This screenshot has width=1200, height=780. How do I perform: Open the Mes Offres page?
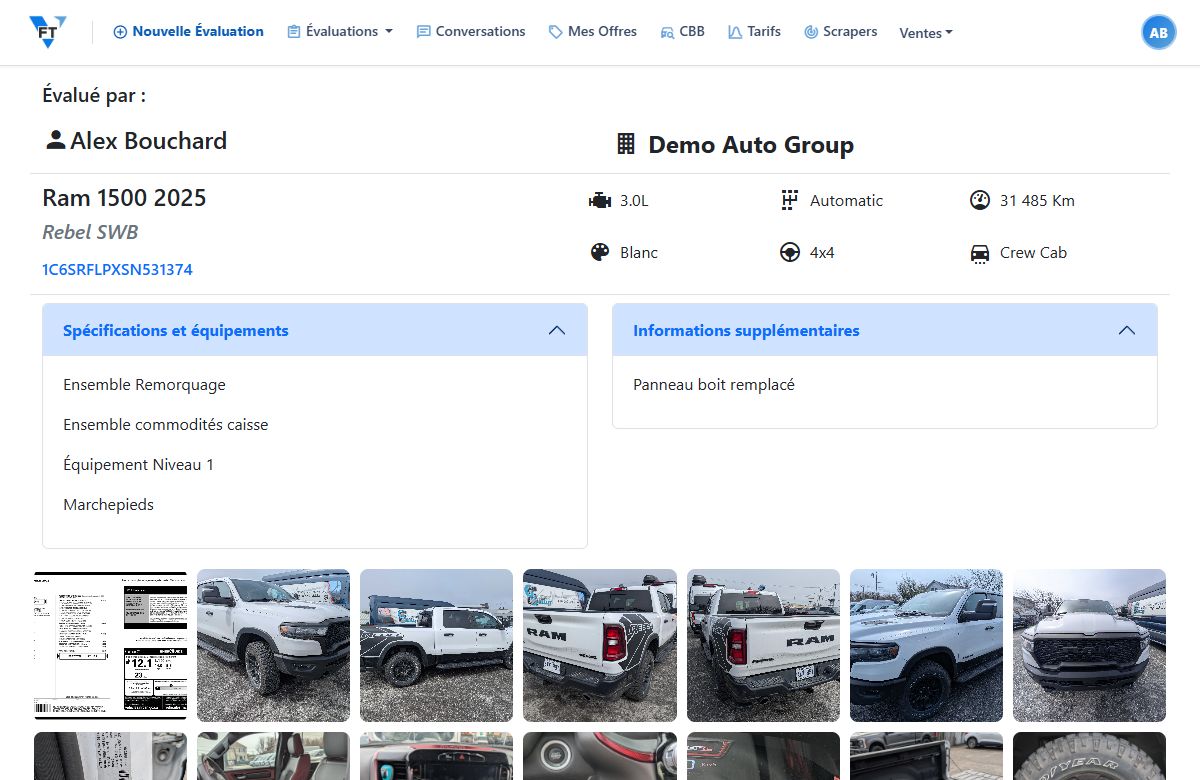point(593,31)
